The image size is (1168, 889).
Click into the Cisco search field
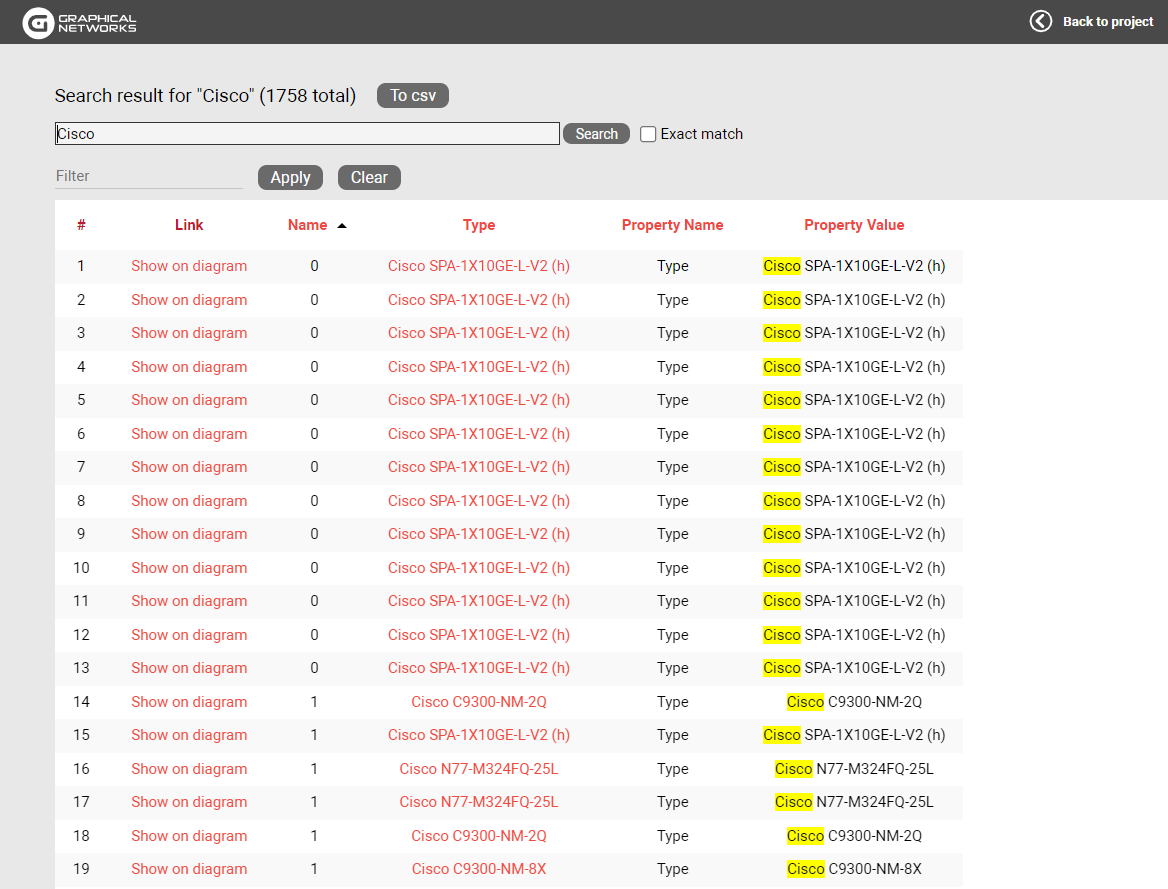306,134
